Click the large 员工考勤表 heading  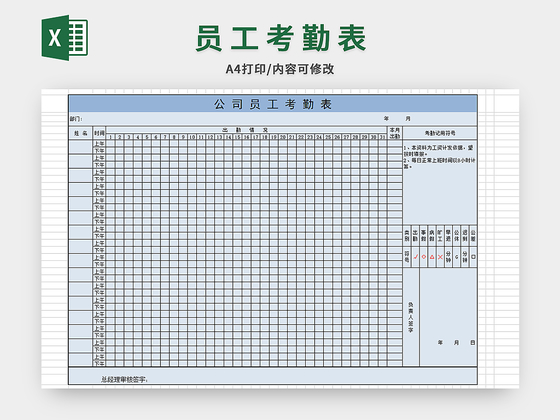280,38
